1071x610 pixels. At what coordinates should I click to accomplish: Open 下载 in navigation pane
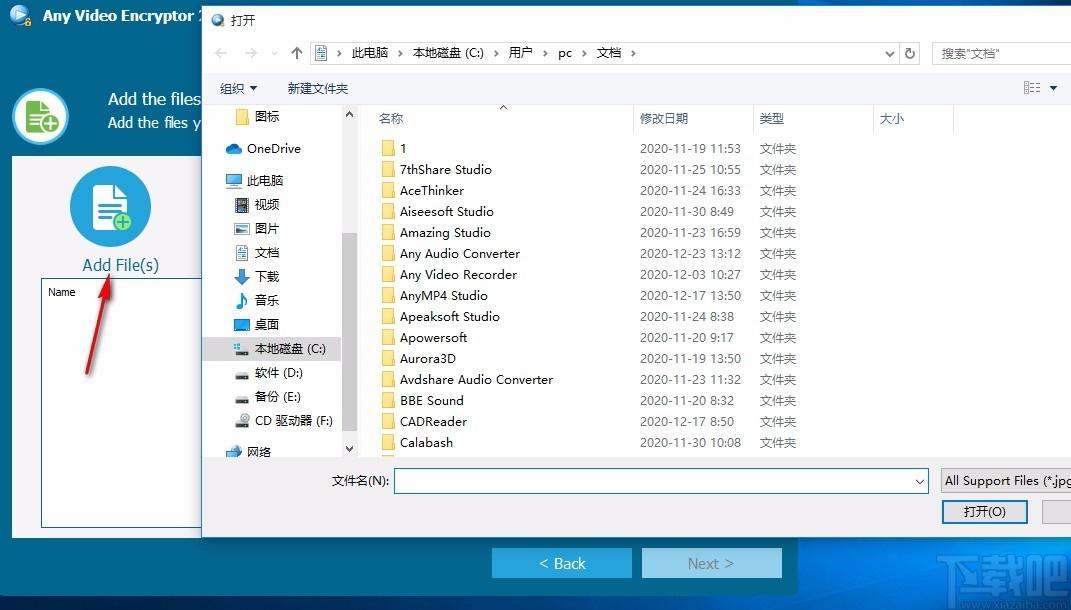click(257, 276)
